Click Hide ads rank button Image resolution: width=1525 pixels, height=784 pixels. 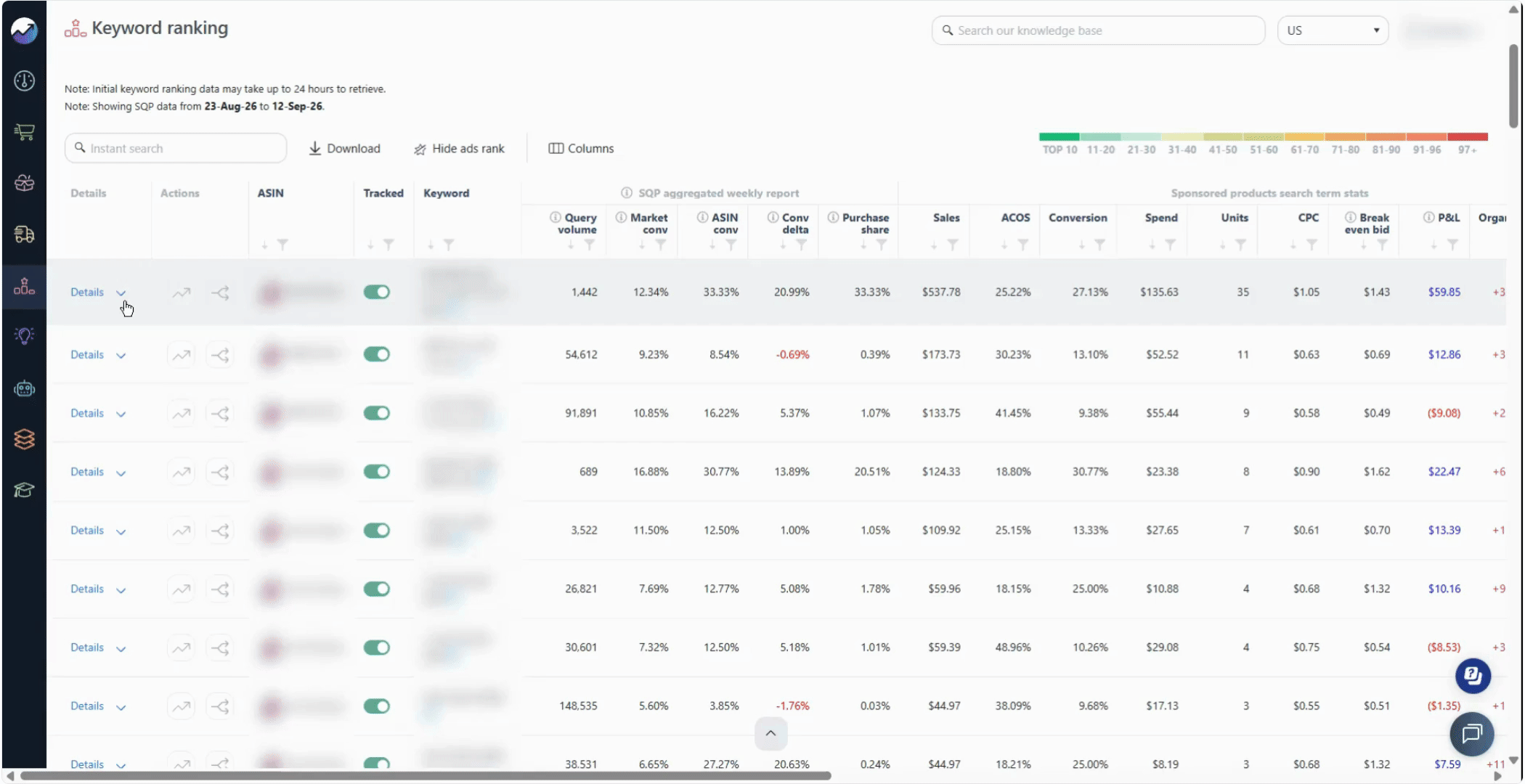[x=459, y=148]
